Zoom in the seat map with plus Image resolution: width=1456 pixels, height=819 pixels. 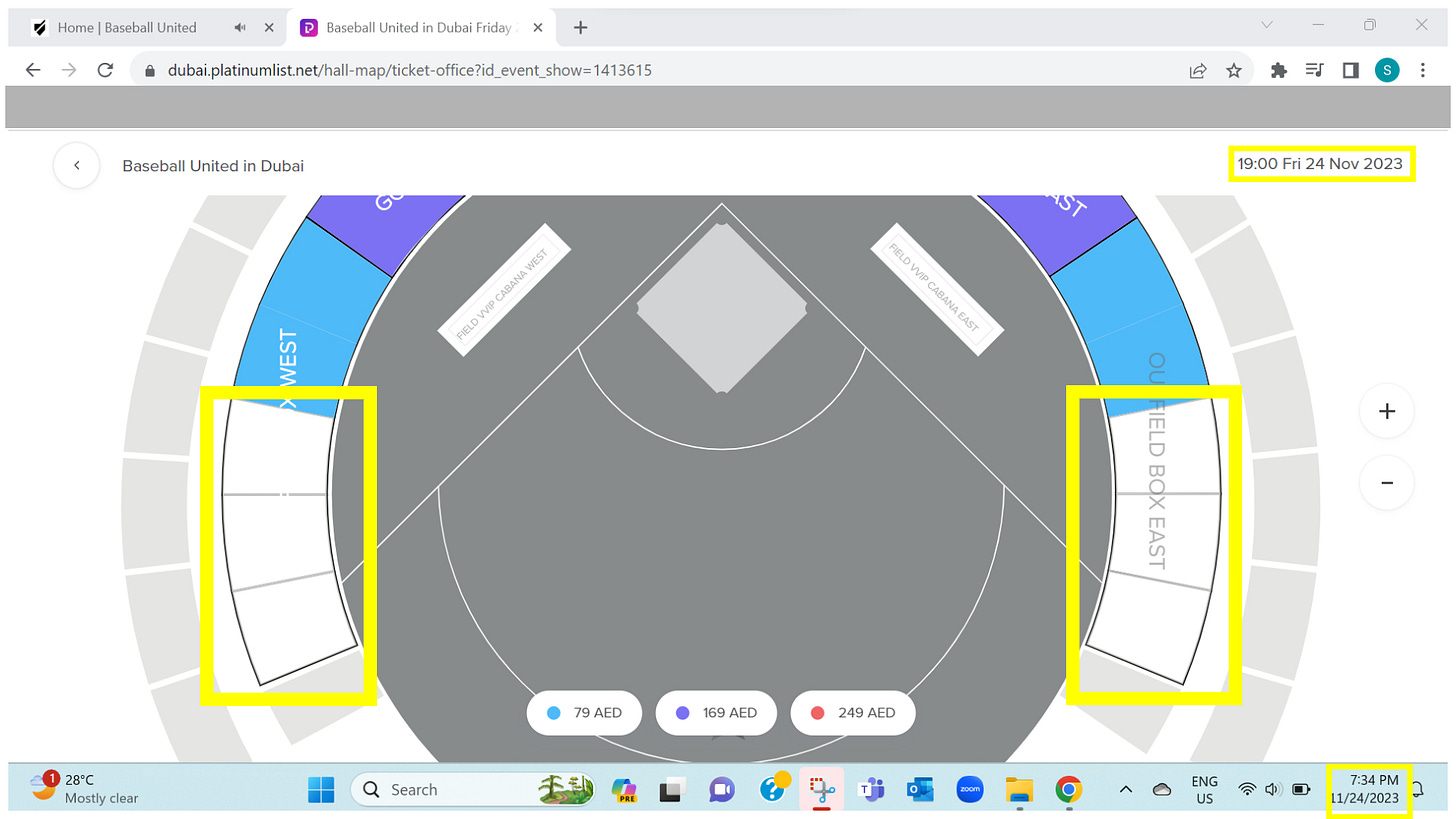(1387, 411)
